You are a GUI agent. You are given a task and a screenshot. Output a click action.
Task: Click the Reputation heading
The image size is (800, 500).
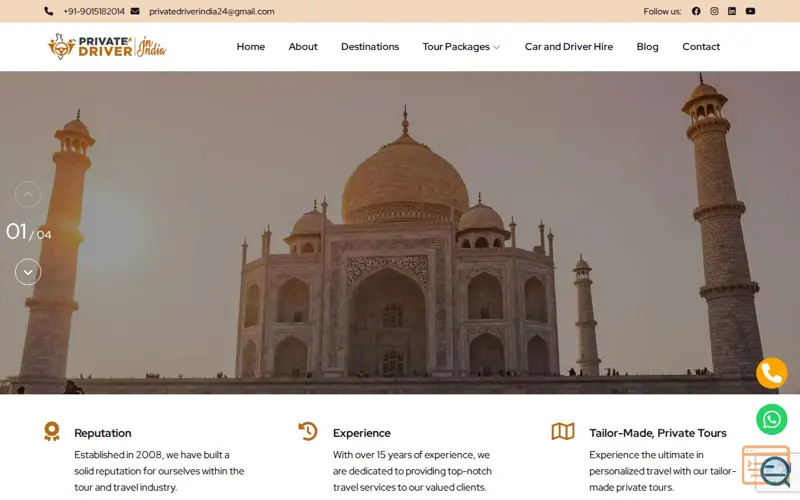103,433
